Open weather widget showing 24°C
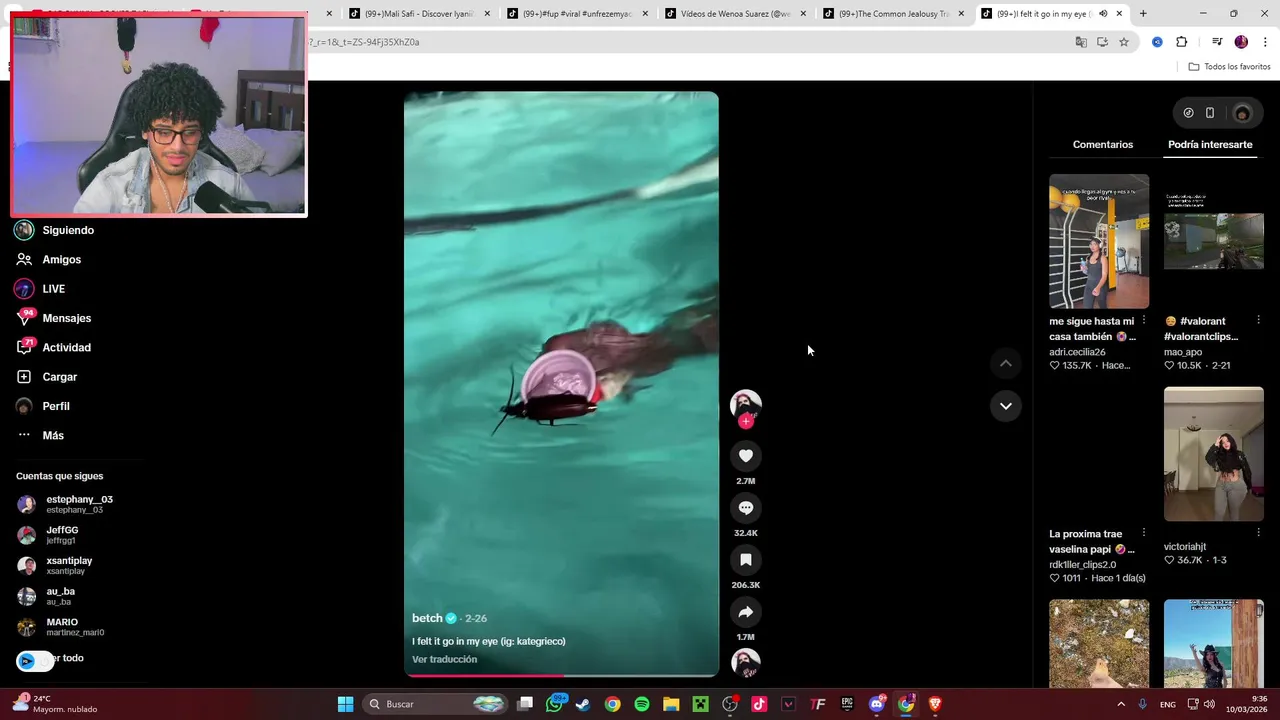1280x720 pixels. coord(55,704)
